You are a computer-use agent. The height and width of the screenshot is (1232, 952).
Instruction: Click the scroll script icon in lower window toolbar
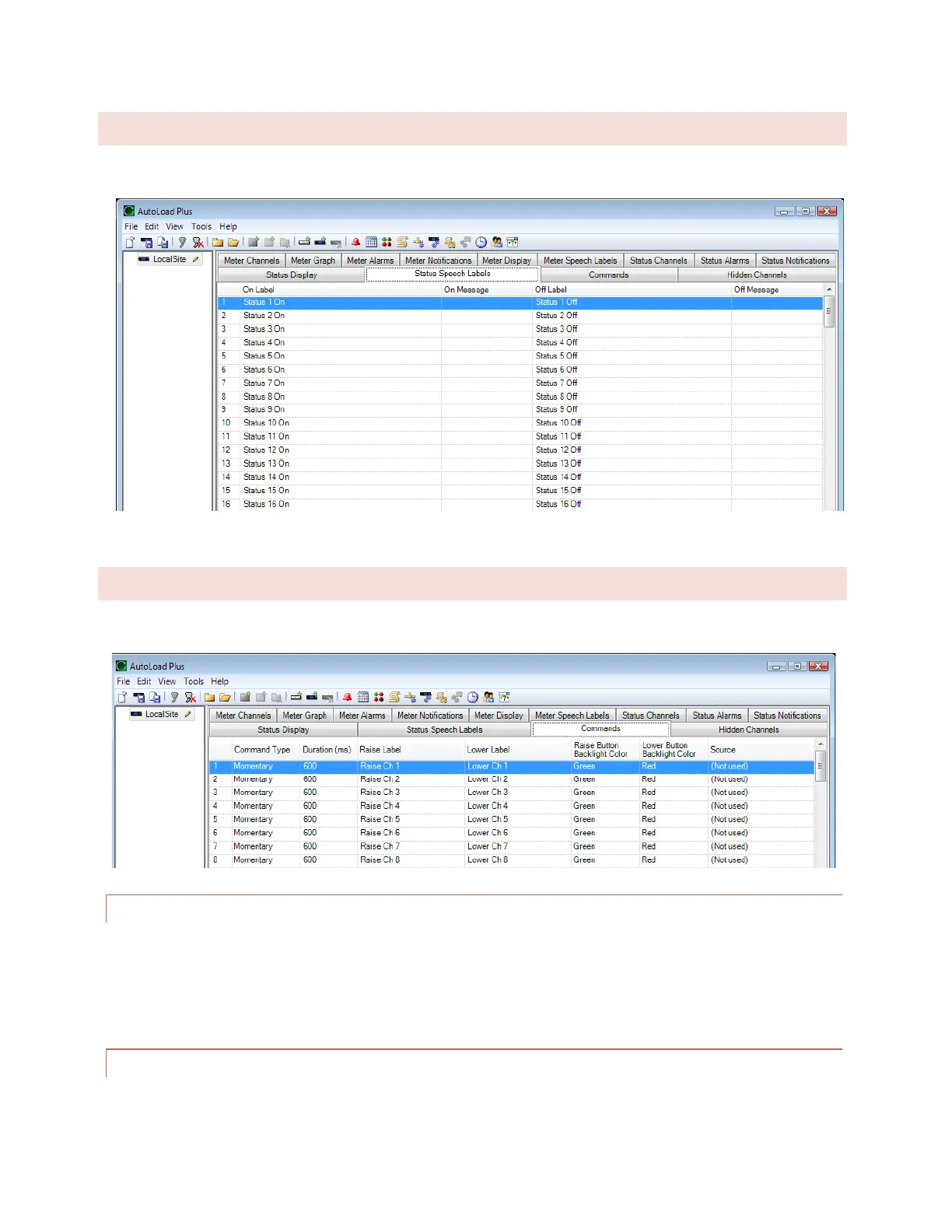pyautogui.click(x=394, y=698)
